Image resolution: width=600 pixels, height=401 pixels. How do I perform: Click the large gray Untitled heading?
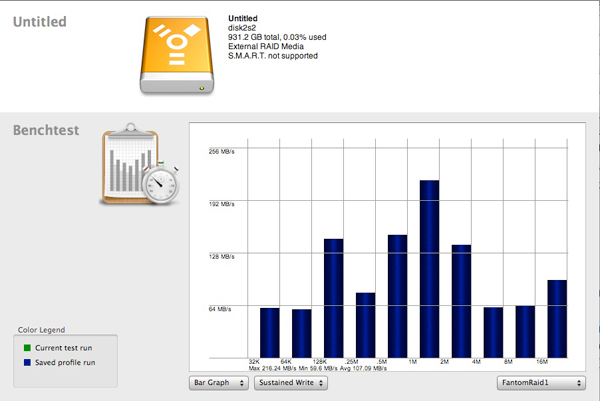[40, 22]
